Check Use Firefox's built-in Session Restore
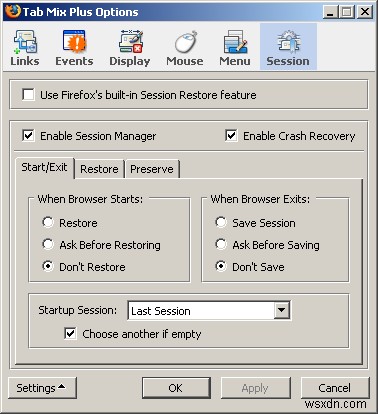Image resolution: width=378 pixels, height=414 pixels. tap(28, 95)
